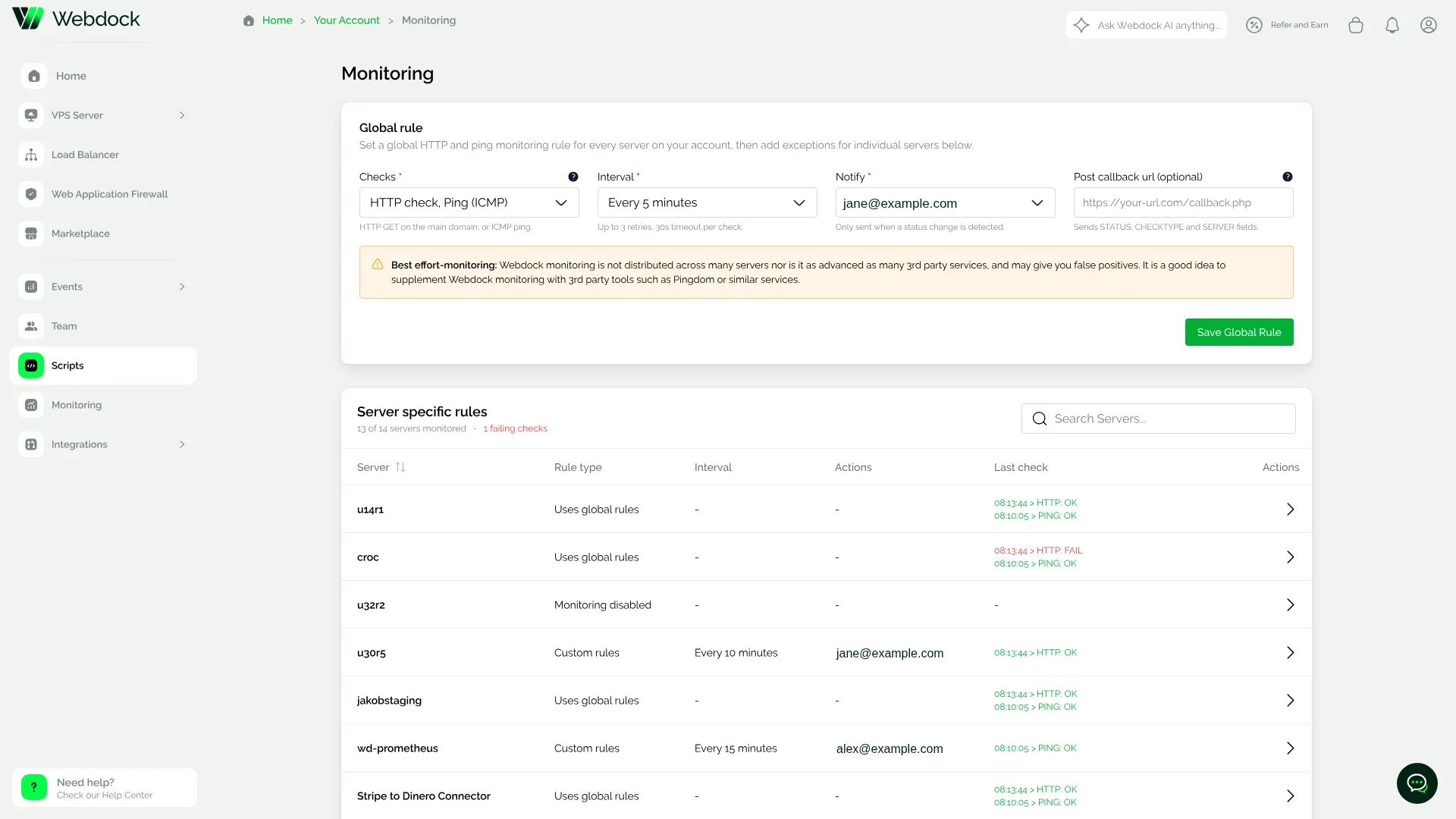Click the Events sidebar icon

coord(31,287)
